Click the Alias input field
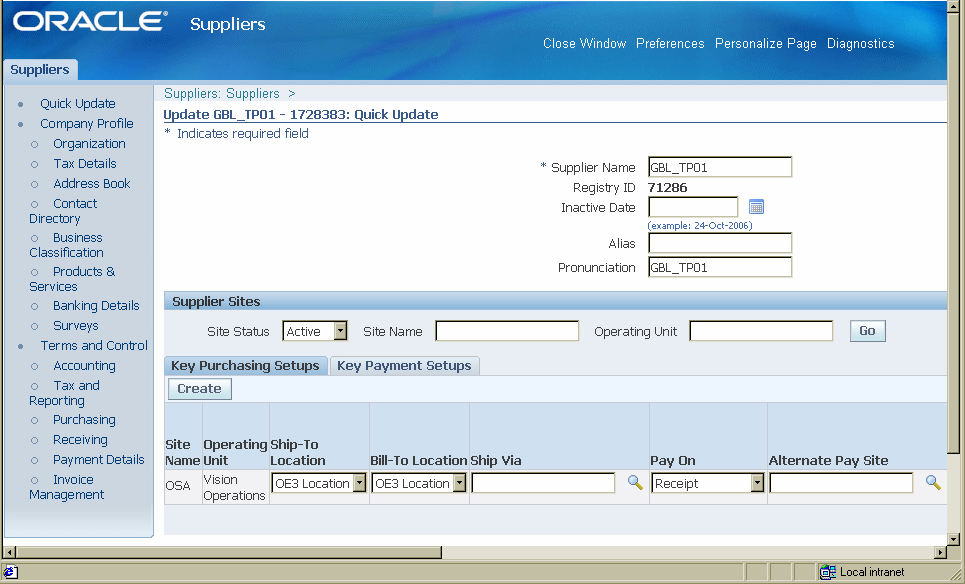The height and width of the screenshot is (584, 965). click(x=719, y=243)
